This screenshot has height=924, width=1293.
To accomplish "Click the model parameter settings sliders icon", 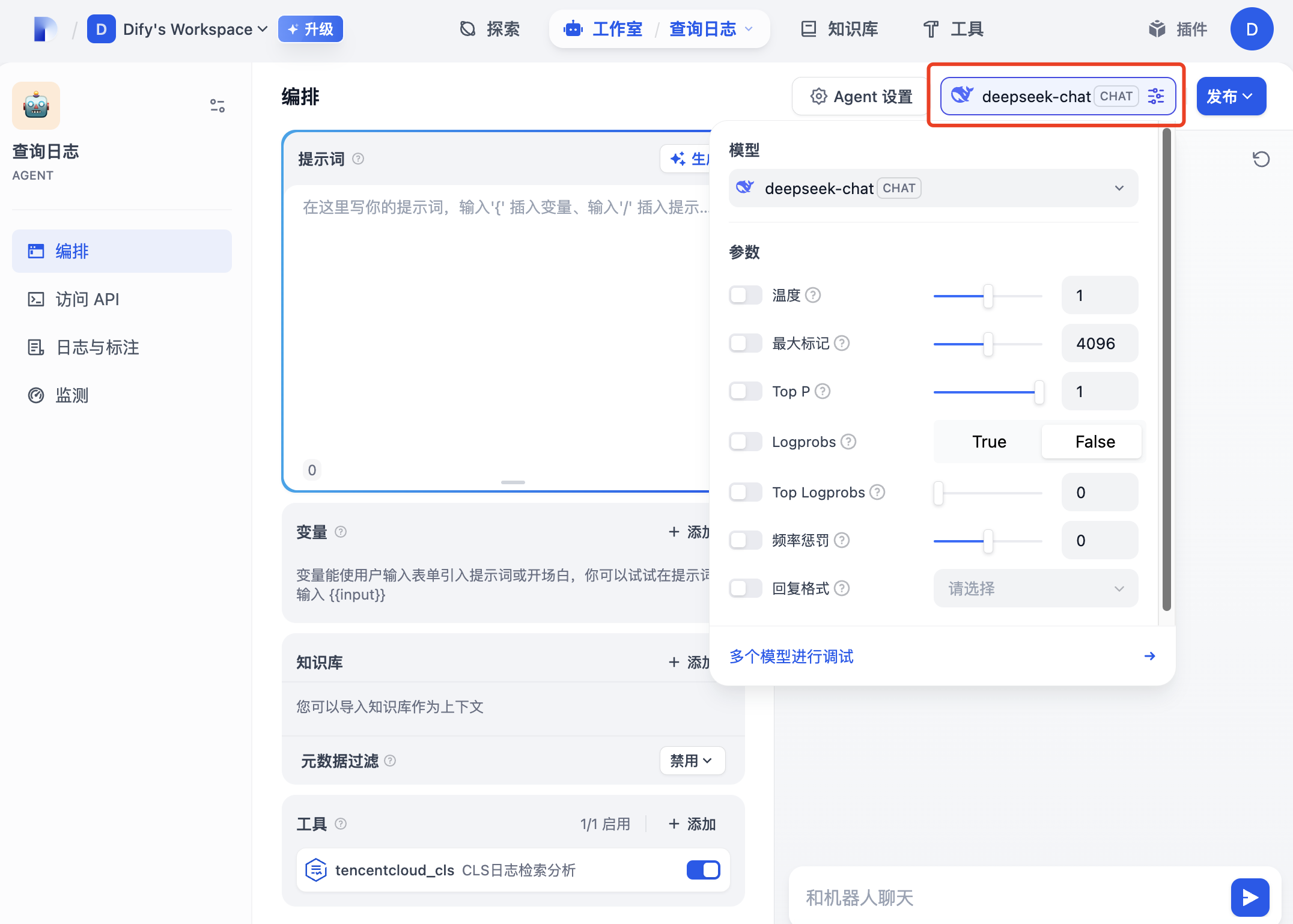I will coord(1156,96).
